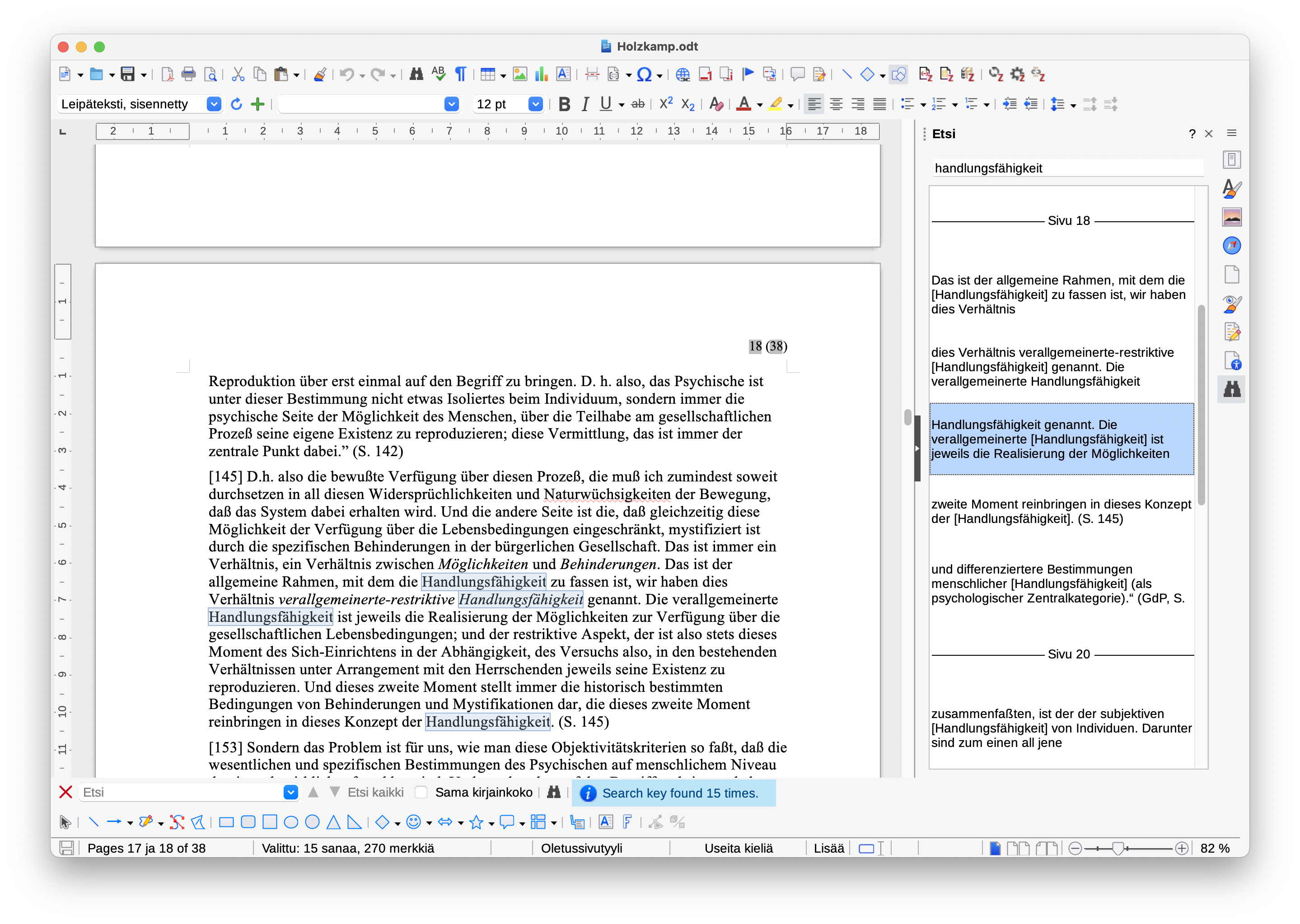The width and height of the screenshot is (1300, 924).
Task: Select the Sivu 20 Handlungsfähigkeit search result
Action: [1061, 728]
